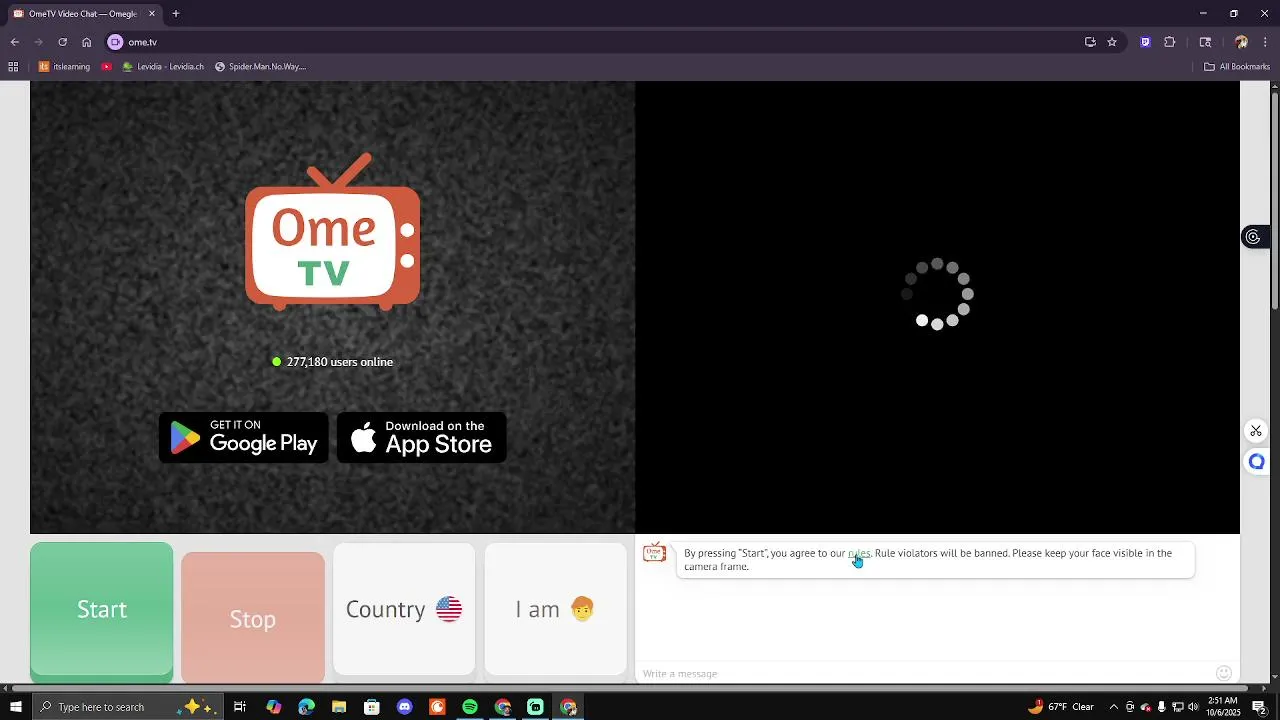Open File Explorer from the taskbar

click(339, 707)
